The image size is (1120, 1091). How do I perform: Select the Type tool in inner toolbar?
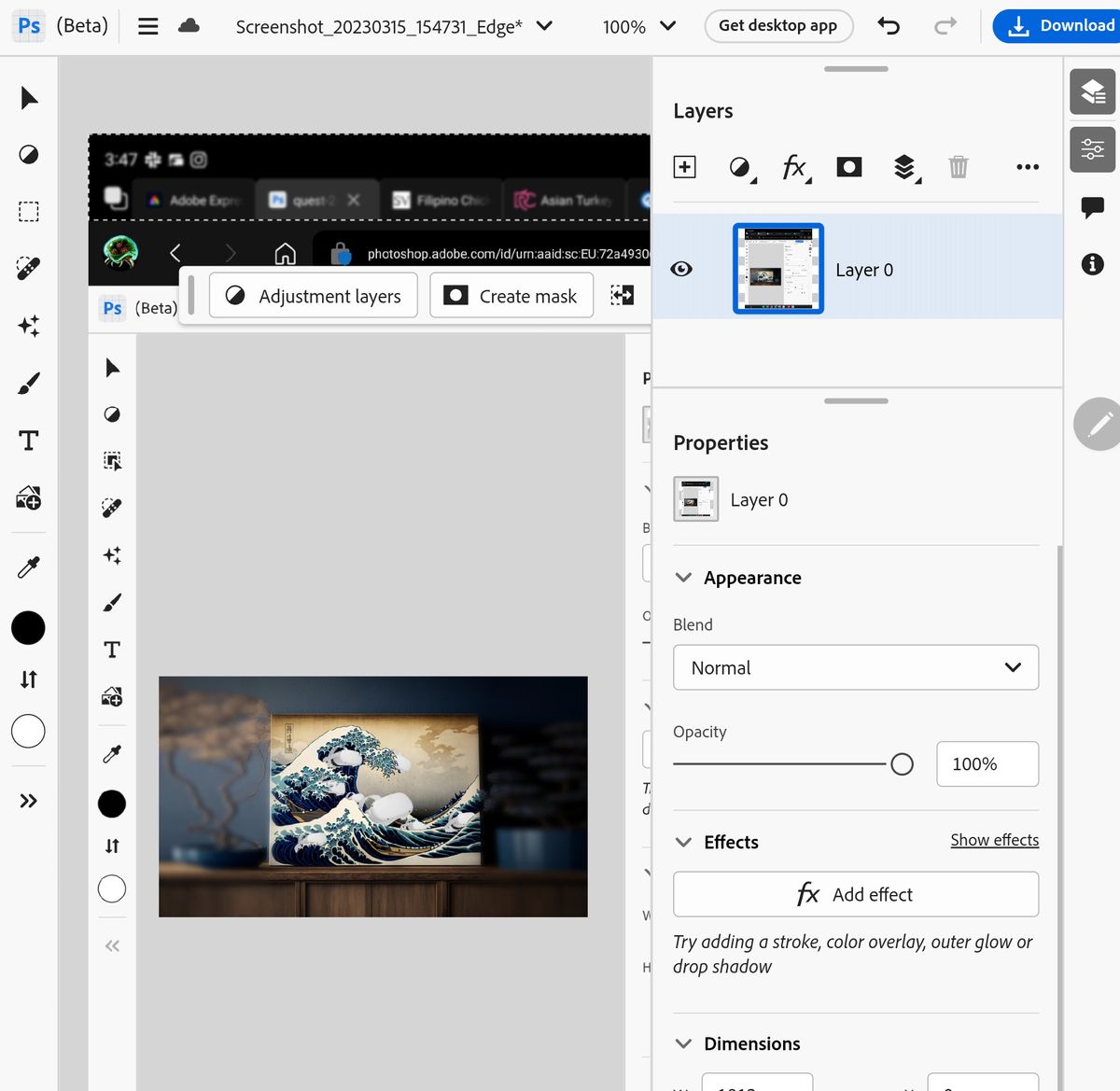pos(112,650)
